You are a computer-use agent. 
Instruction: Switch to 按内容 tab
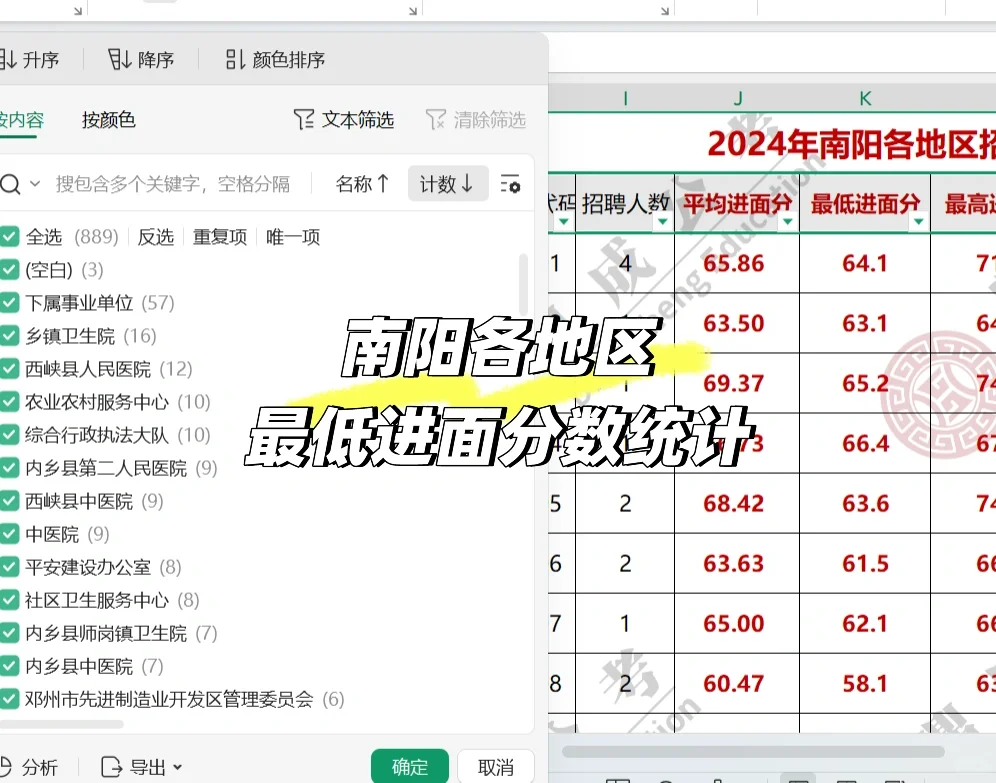(22, 119)
